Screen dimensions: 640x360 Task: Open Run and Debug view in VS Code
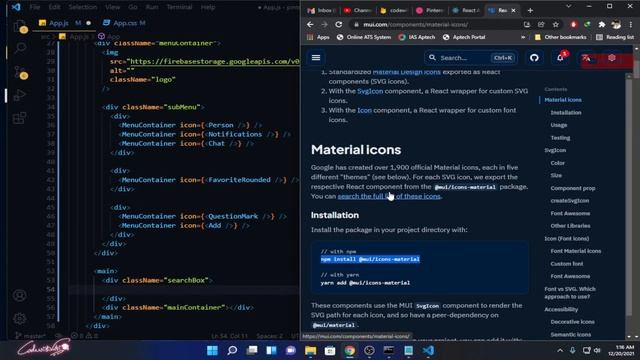pyautogui.click(x=20, y=96)
